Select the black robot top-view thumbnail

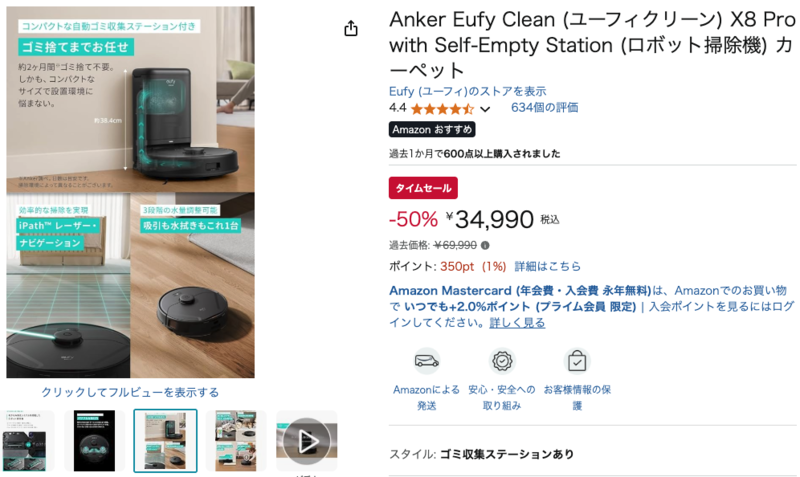click(x=94, y=441)
